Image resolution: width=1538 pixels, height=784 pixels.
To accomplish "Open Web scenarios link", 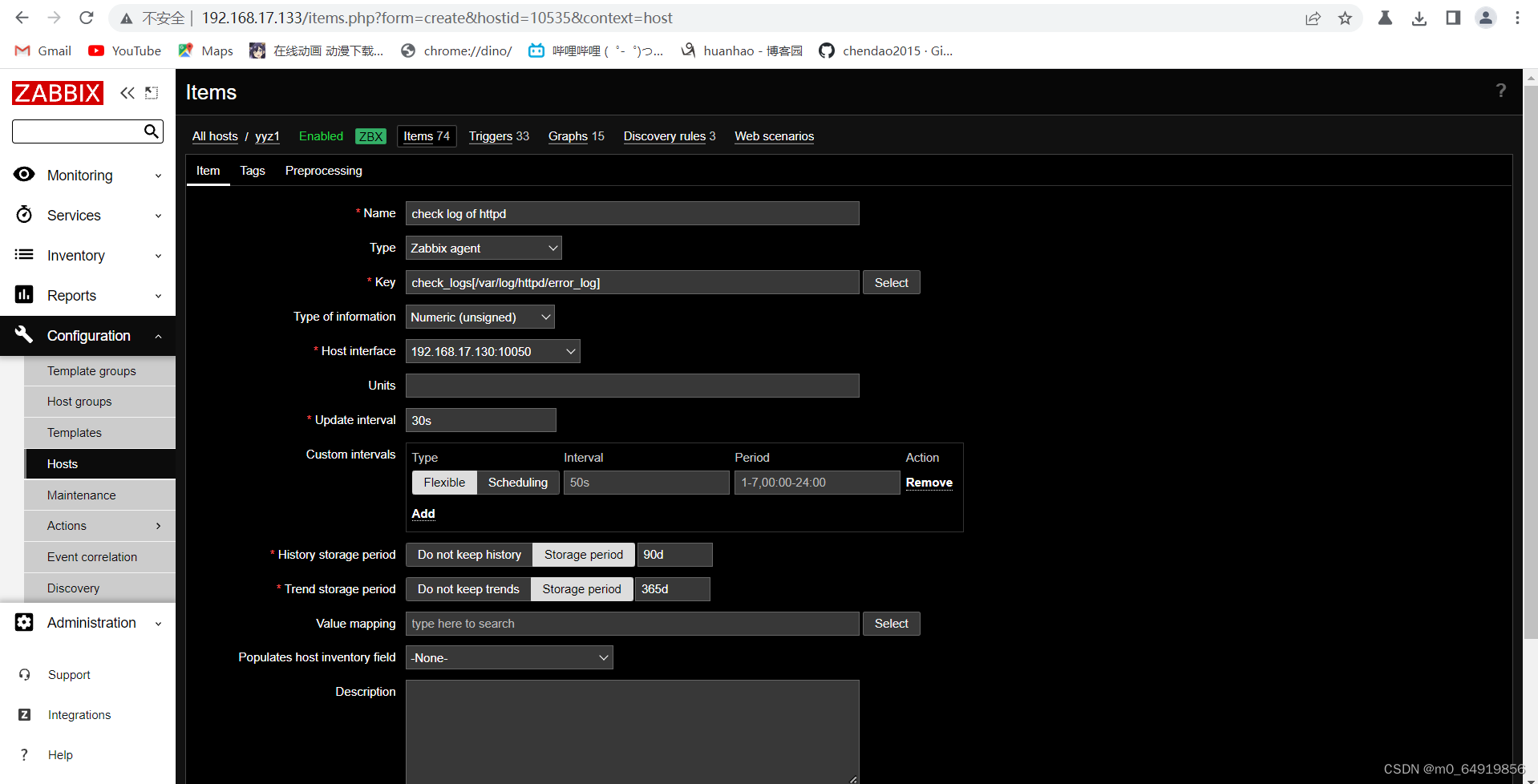I will click(774, 136).
